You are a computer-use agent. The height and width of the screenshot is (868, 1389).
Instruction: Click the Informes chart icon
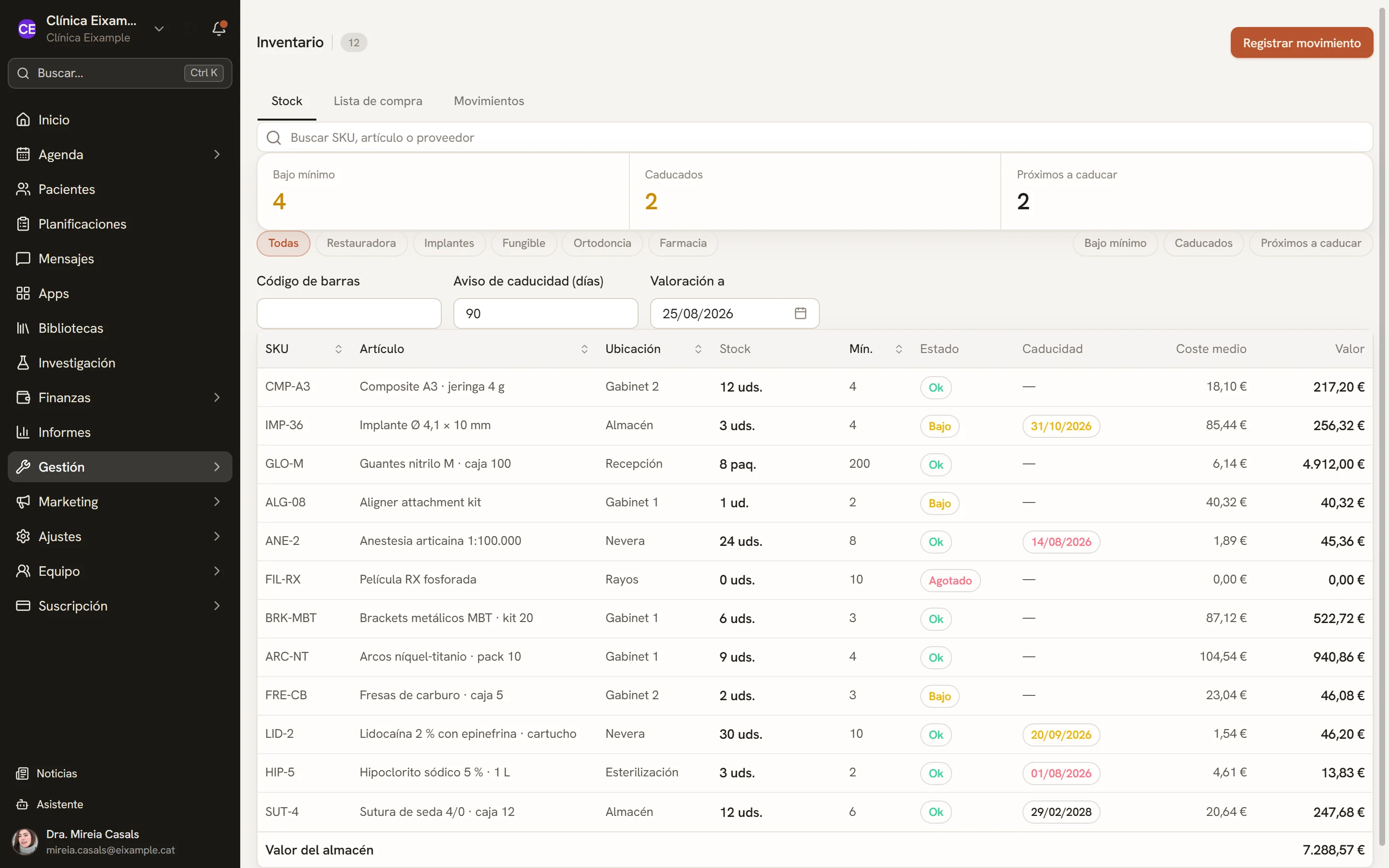(x=23, y=432)
